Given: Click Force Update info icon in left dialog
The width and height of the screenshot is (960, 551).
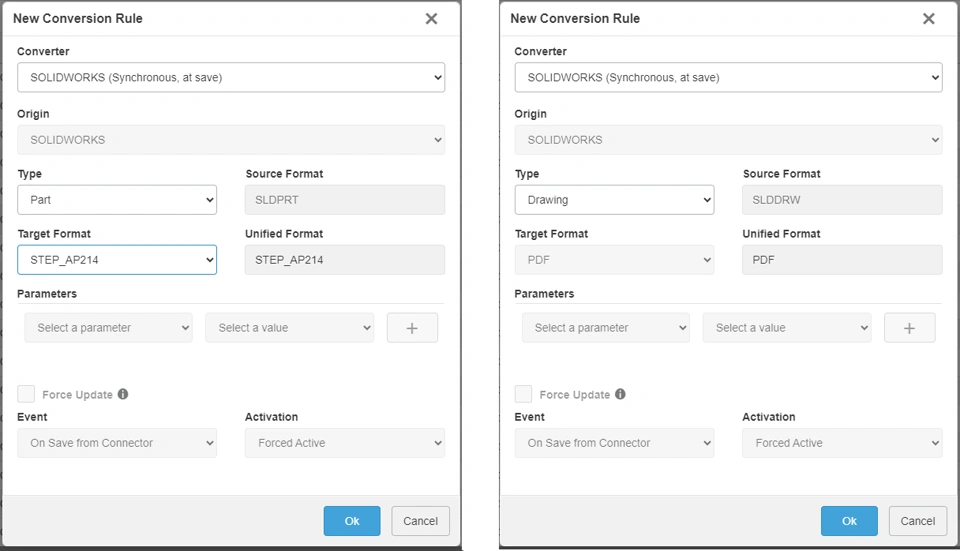Looking at the screenshot, I should 123,394.
